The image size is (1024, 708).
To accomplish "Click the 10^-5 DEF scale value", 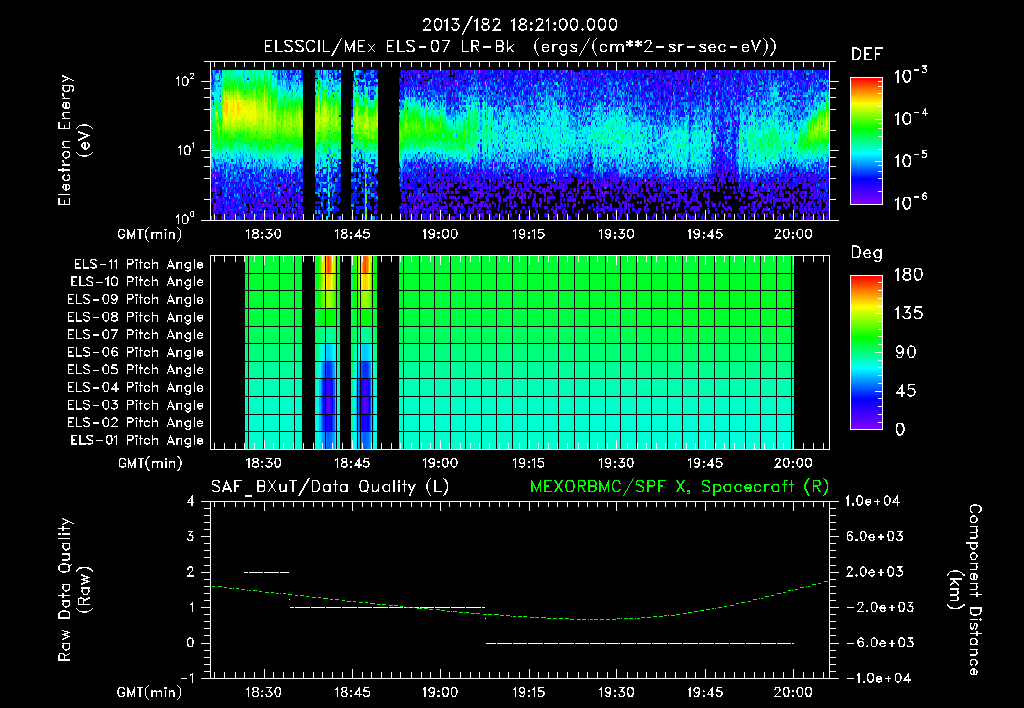I will (910, 159).
